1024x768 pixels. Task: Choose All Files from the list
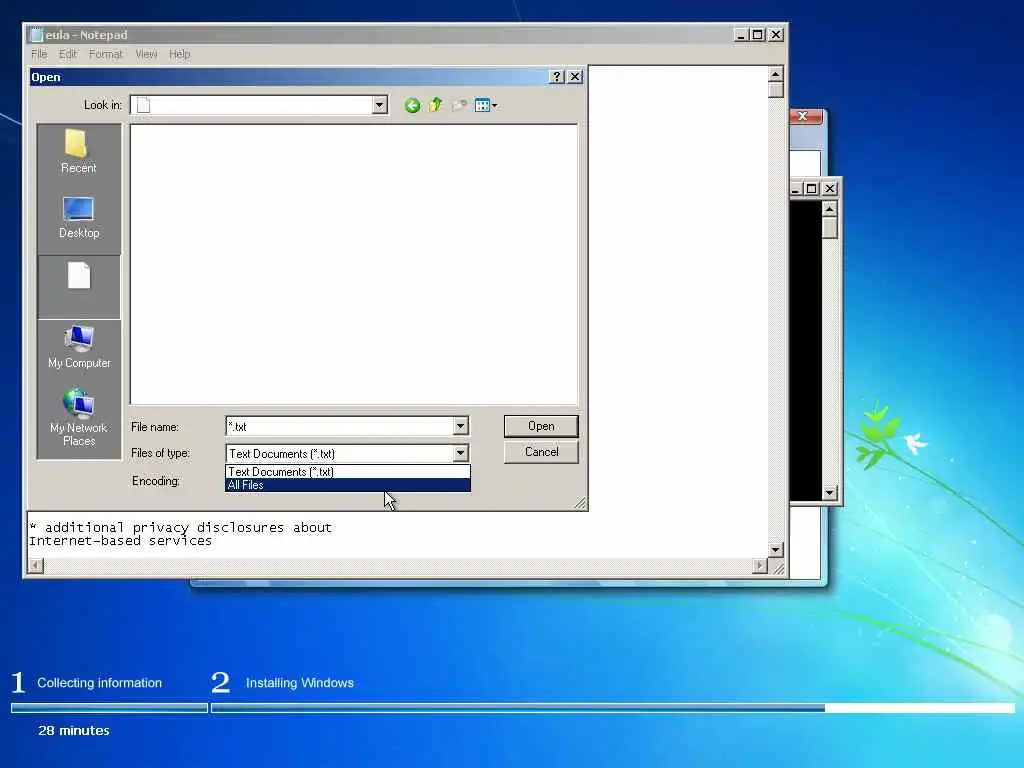(x=347, y=485)
